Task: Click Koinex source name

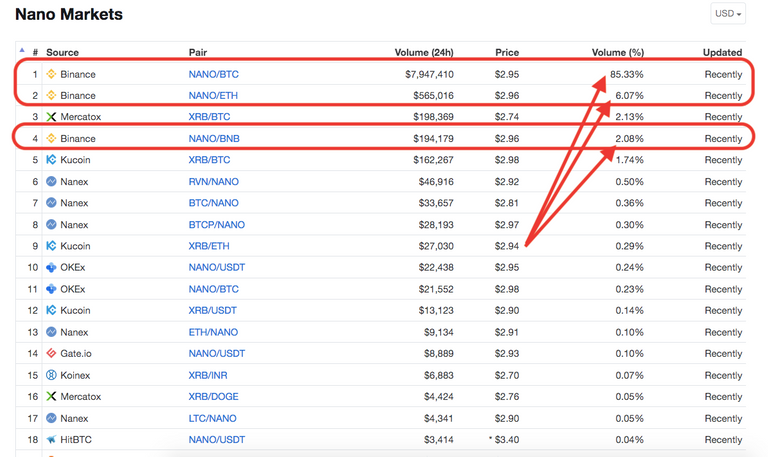Action: (75, 375)
